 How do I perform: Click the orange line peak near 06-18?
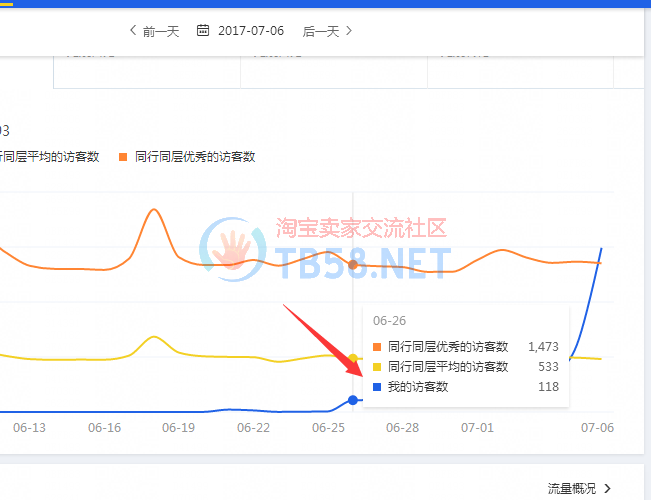[153, 210]
